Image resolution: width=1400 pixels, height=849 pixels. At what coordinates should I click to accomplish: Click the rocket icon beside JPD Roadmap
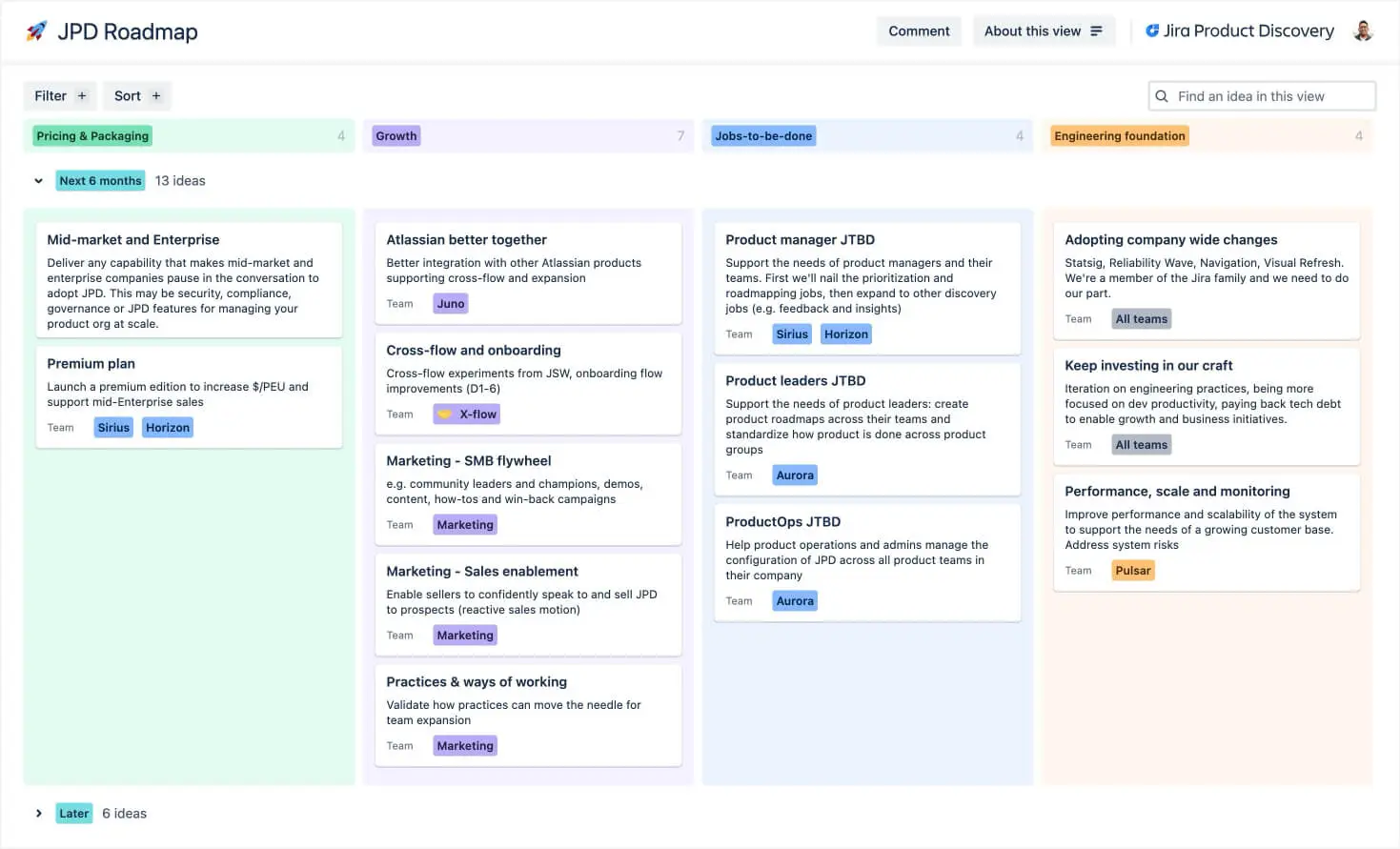pyautogui.click(x=36, y=31)
